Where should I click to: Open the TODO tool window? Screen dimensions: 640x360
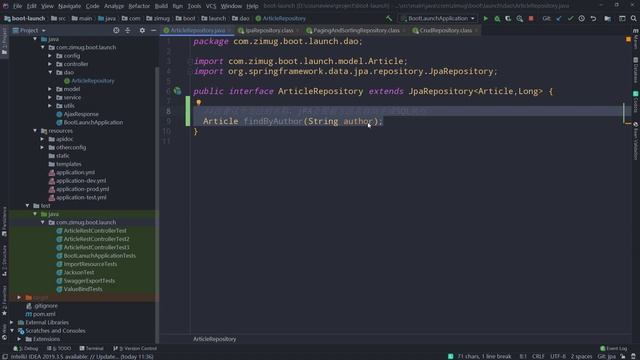tap(59, 349)
